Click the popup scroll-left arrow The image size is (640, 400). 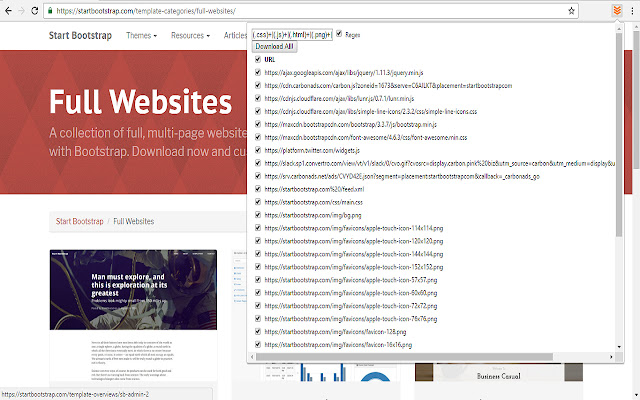tap(252, 357)
